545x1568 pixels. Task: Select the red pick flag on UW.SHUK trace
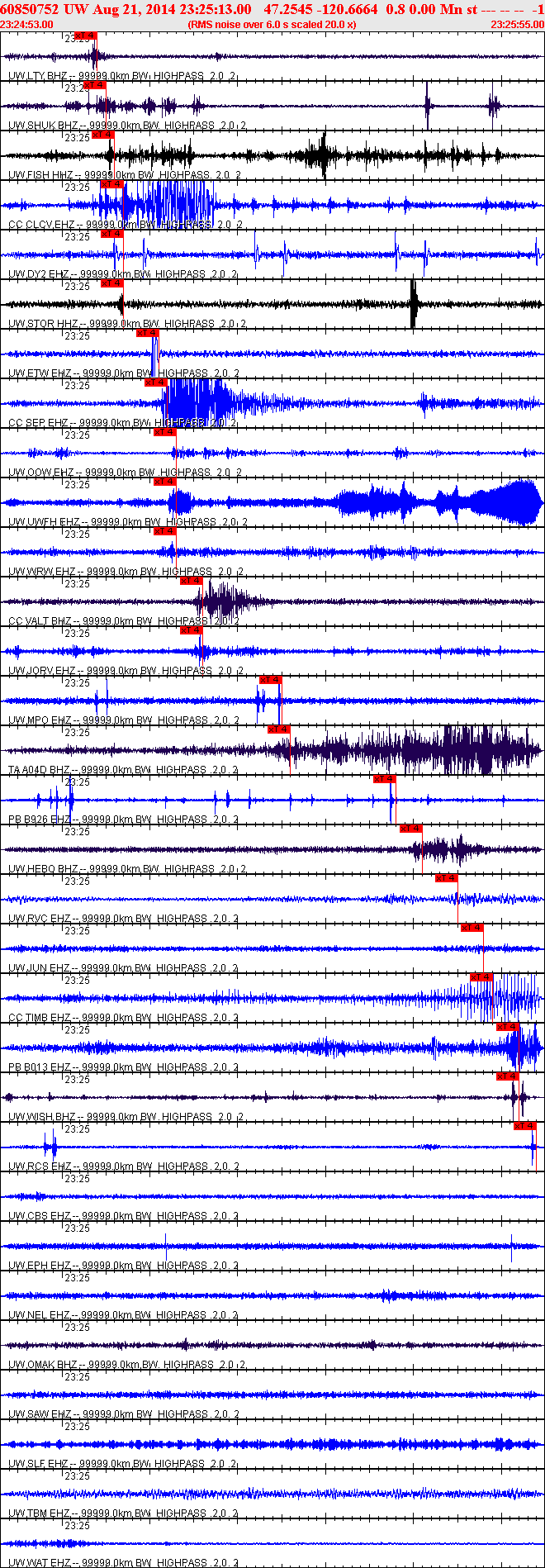pyautogui.click(x=94, y=85)
